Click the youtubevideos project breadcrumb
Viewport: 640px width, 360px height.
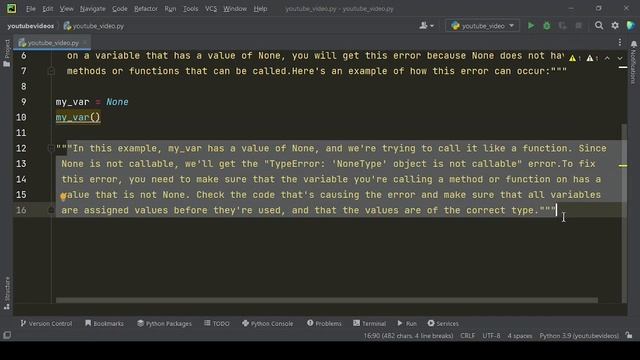(31, 26)
